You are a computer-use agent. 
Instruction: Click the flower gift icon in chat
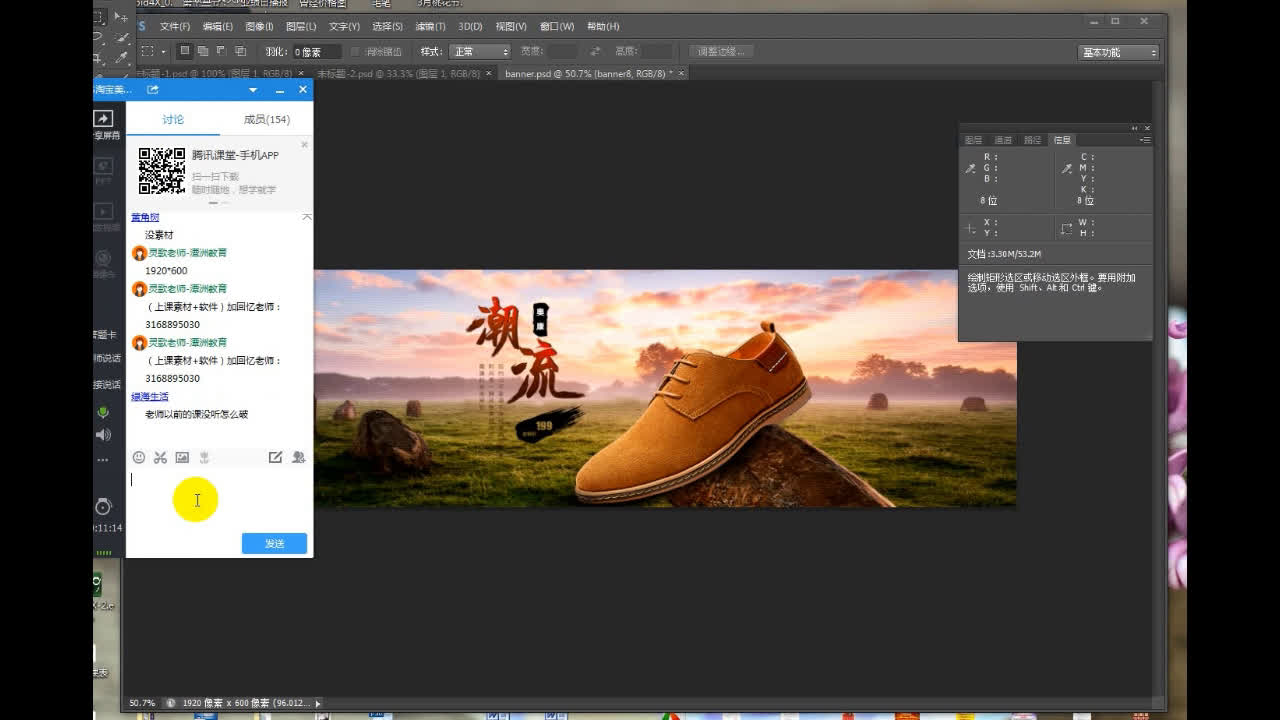pyautogui.click(x=204, y=457)
